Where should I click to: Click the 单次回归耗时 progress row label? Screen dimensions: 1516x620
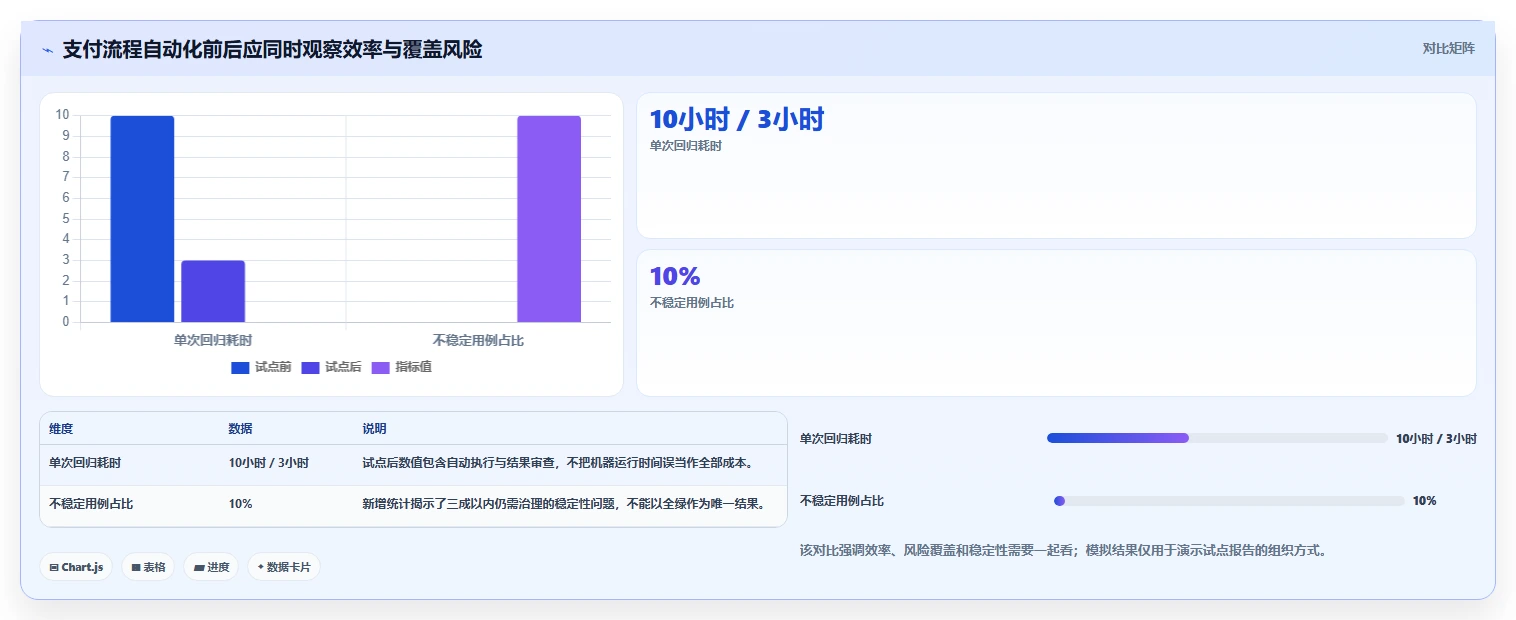836,438
